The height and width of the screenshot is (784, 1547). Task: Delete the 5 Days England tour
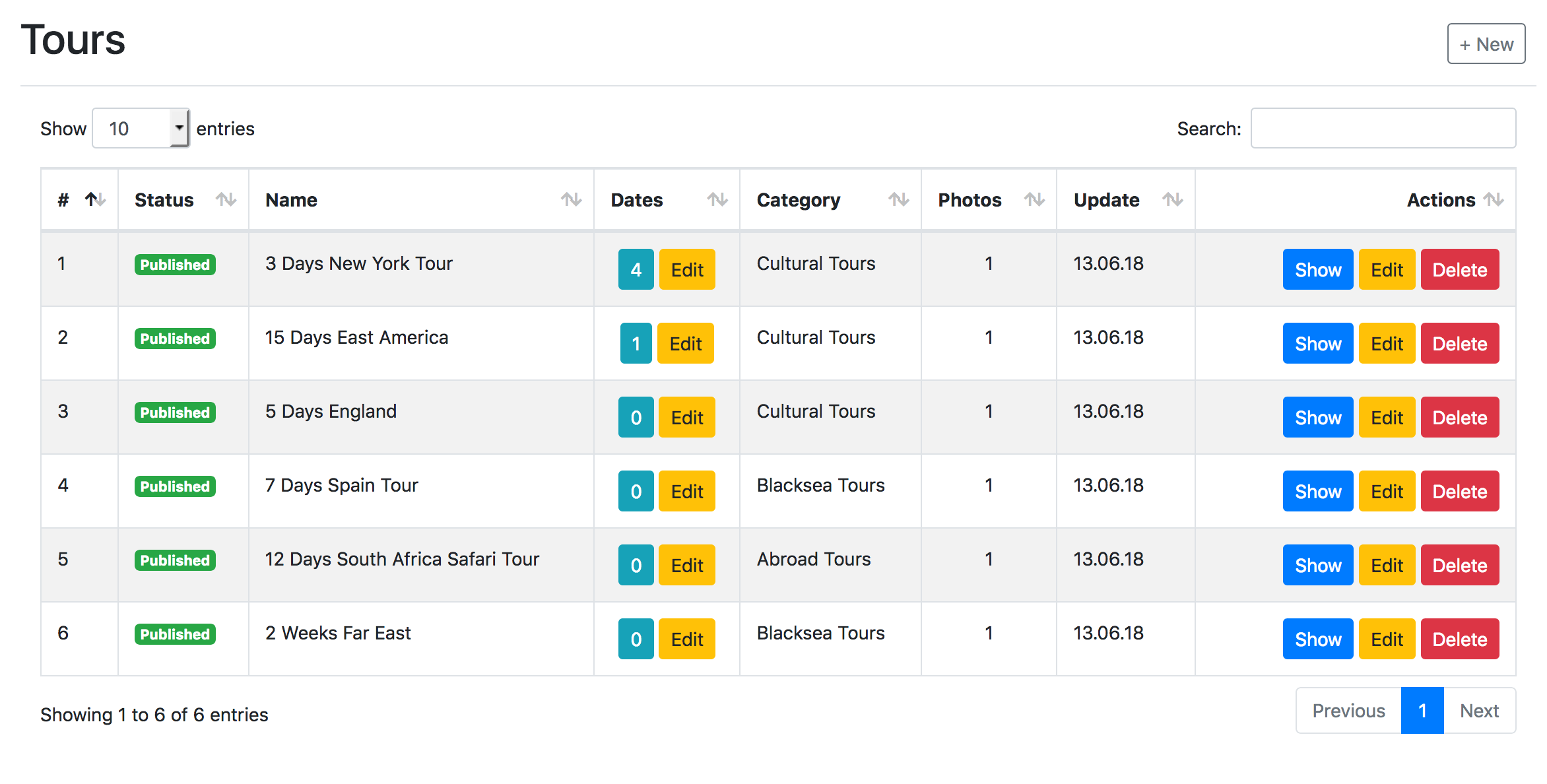click(1459, 417)
